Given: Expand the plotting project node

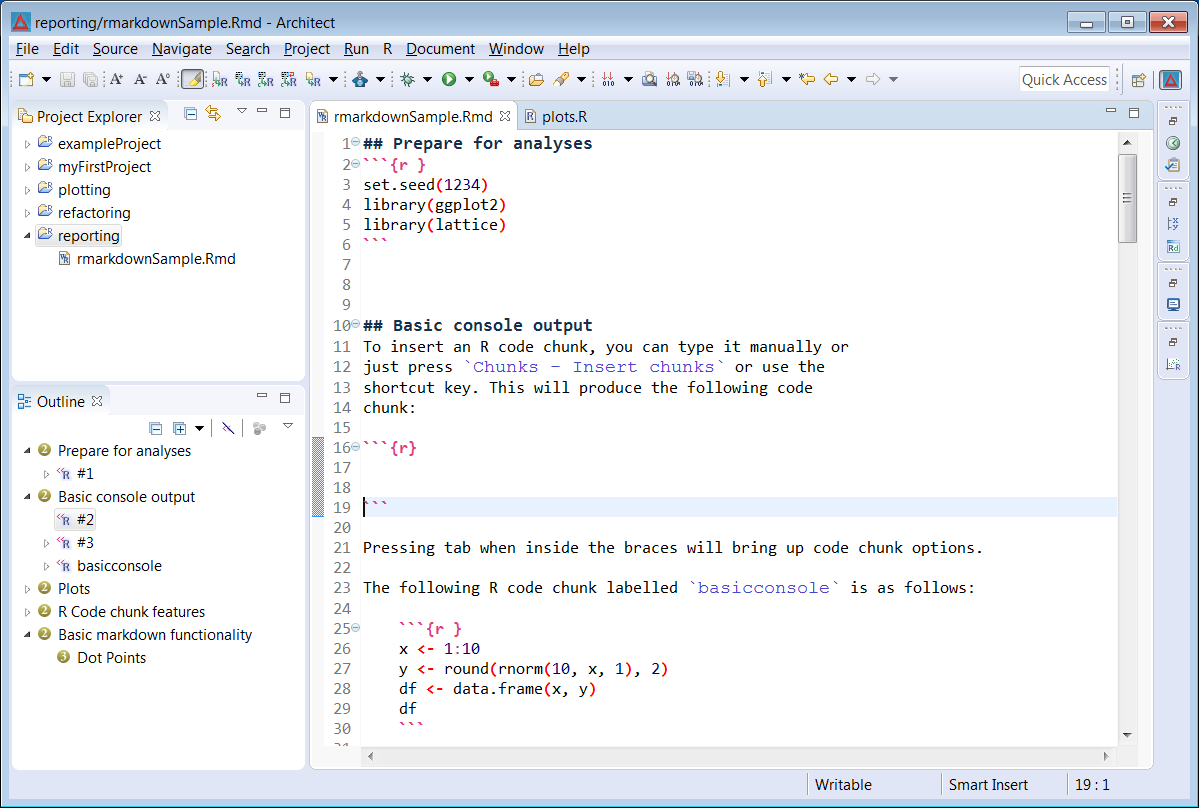Looking at the screenshot, I should tap(28, 190).
